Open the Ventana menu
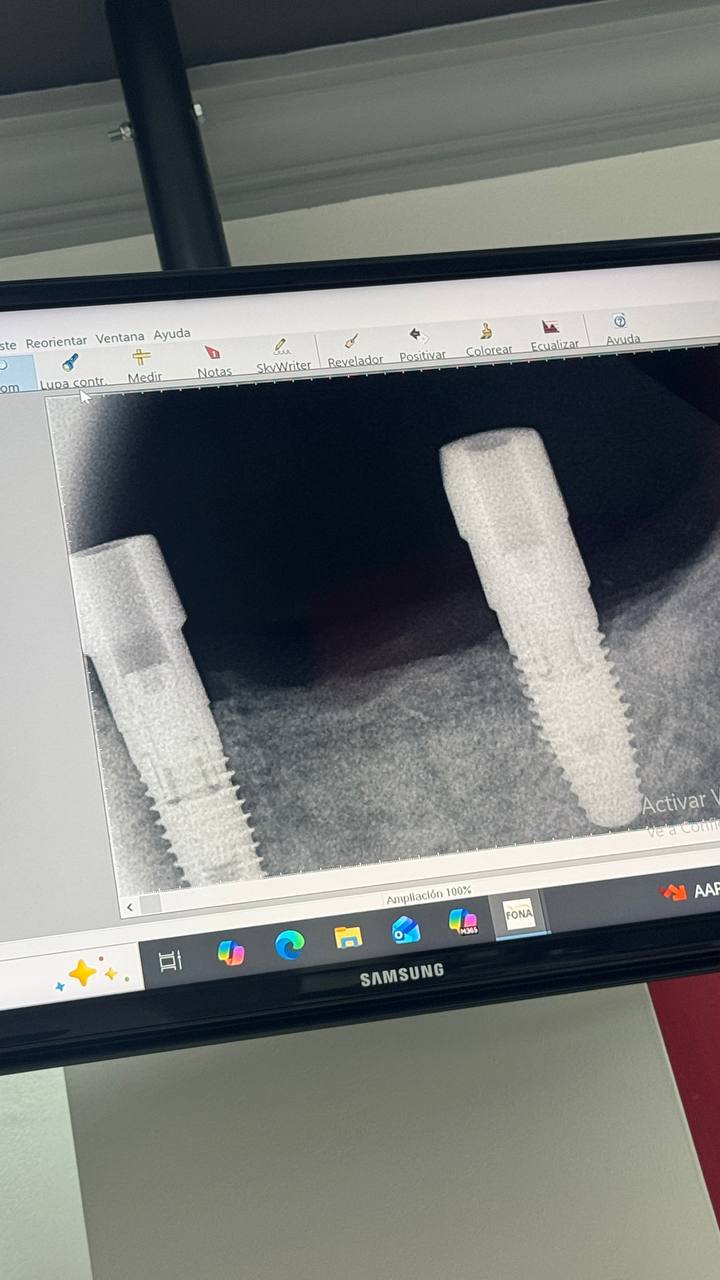The width and height of the screenshot is (720, 1280). [x=120, y=338]
